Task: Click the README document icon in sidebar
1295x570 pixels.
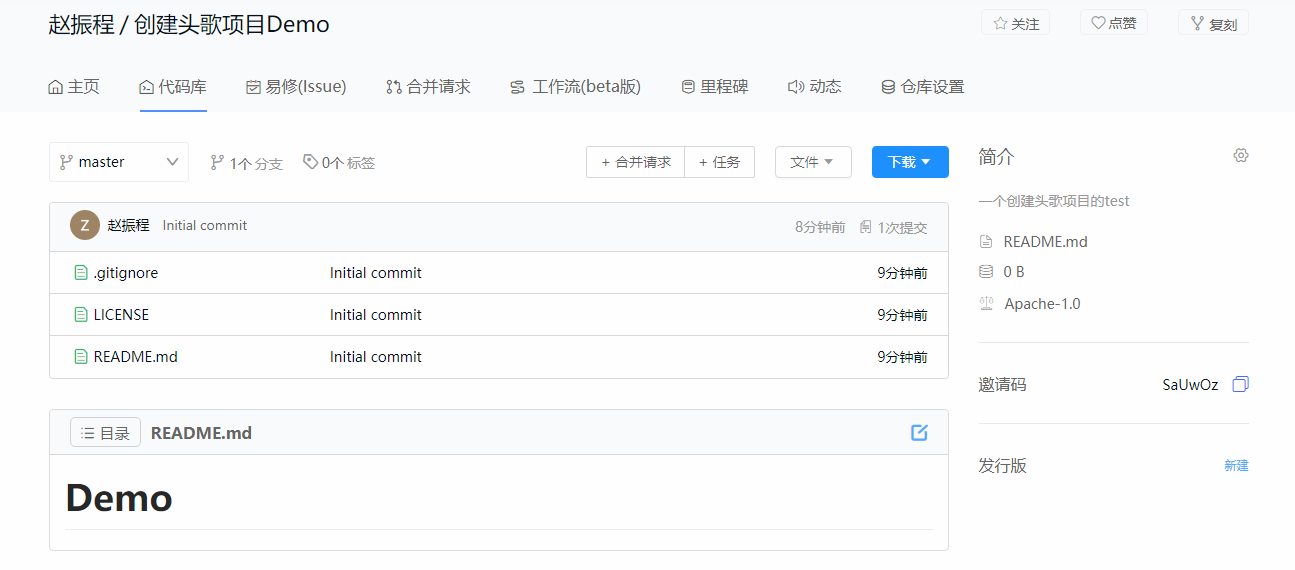Action: pos(986,242)
